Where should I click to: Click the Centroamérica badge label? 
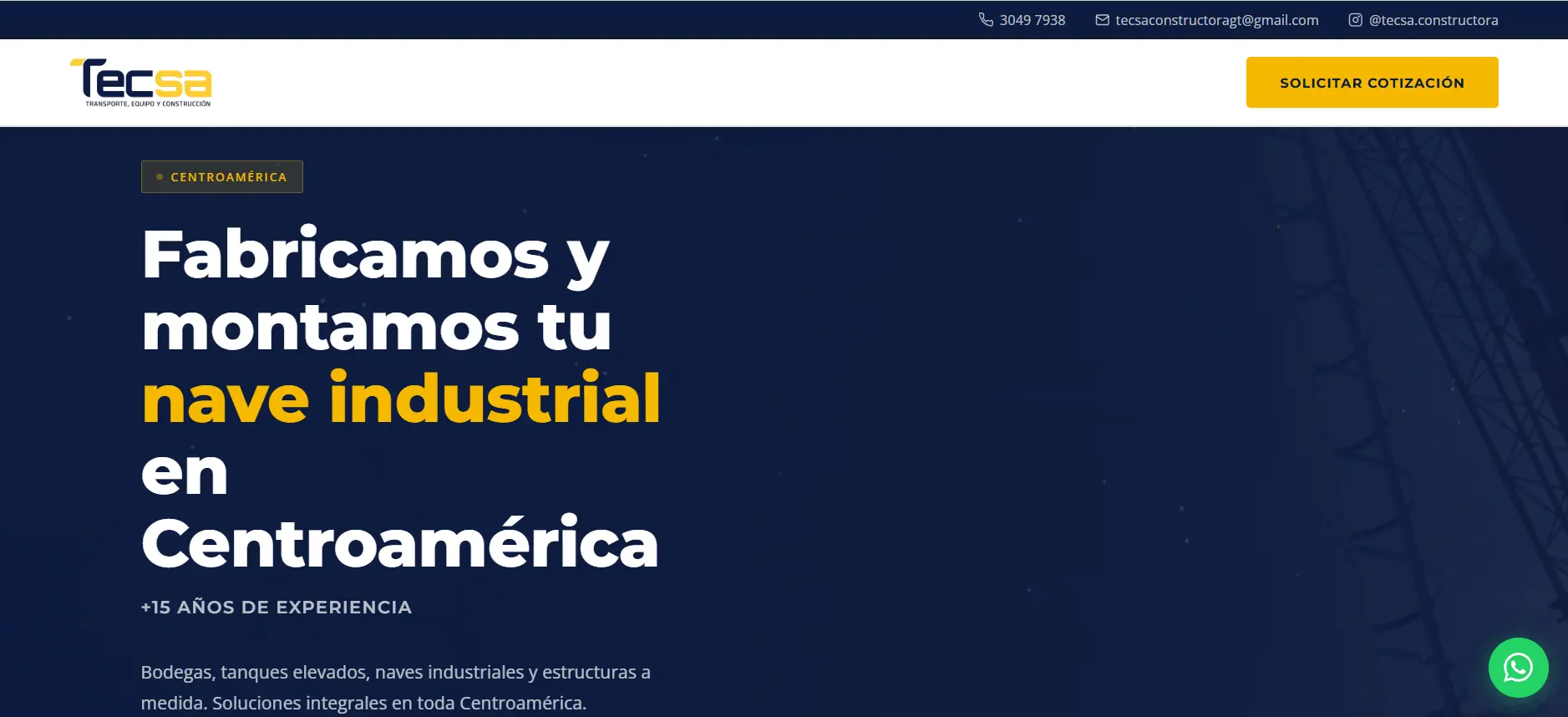click(x=222, y=176)
